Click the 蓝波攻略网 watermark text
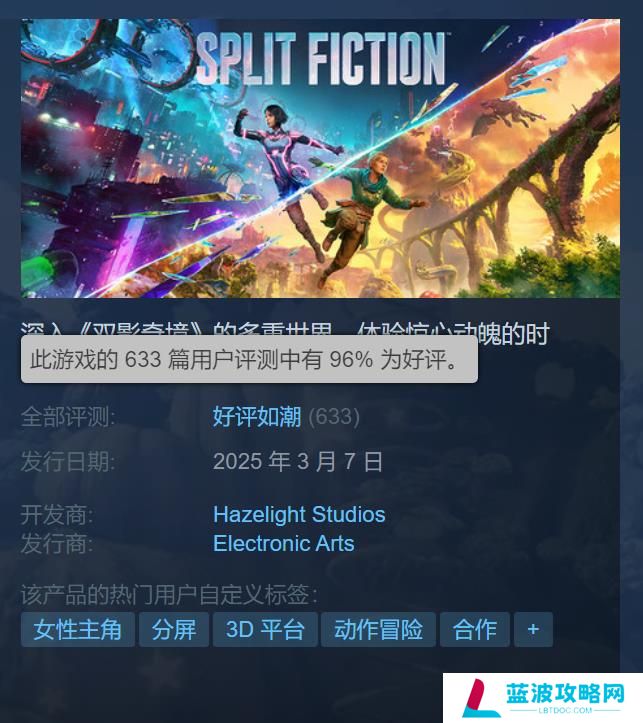The width and height of the screenshot is (643, 723). click(565, 693)
